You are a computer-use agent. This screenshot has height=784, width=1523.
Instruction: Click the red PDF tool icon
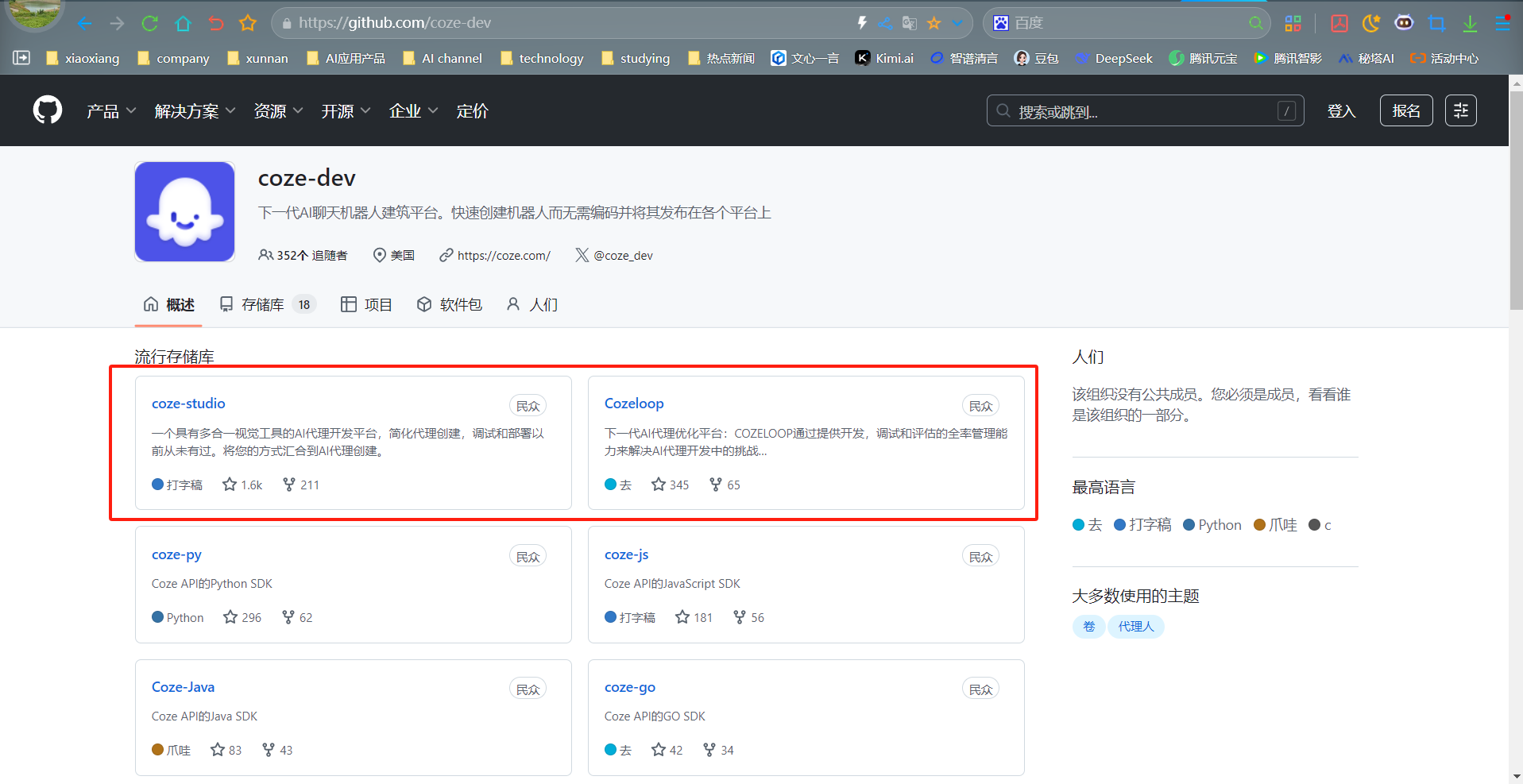click(1339, 24)
